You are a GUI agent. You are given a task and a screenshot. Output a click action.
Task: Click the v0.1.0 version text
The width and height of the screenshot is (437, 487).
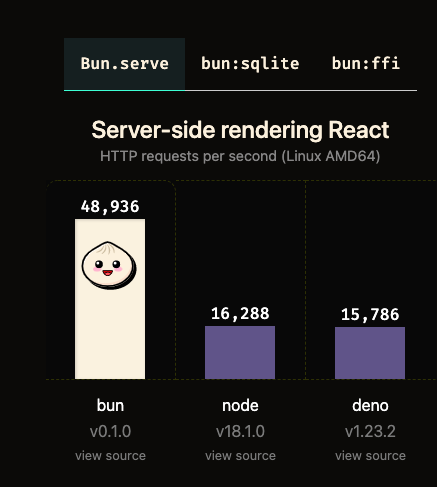(x=110, y=431)
